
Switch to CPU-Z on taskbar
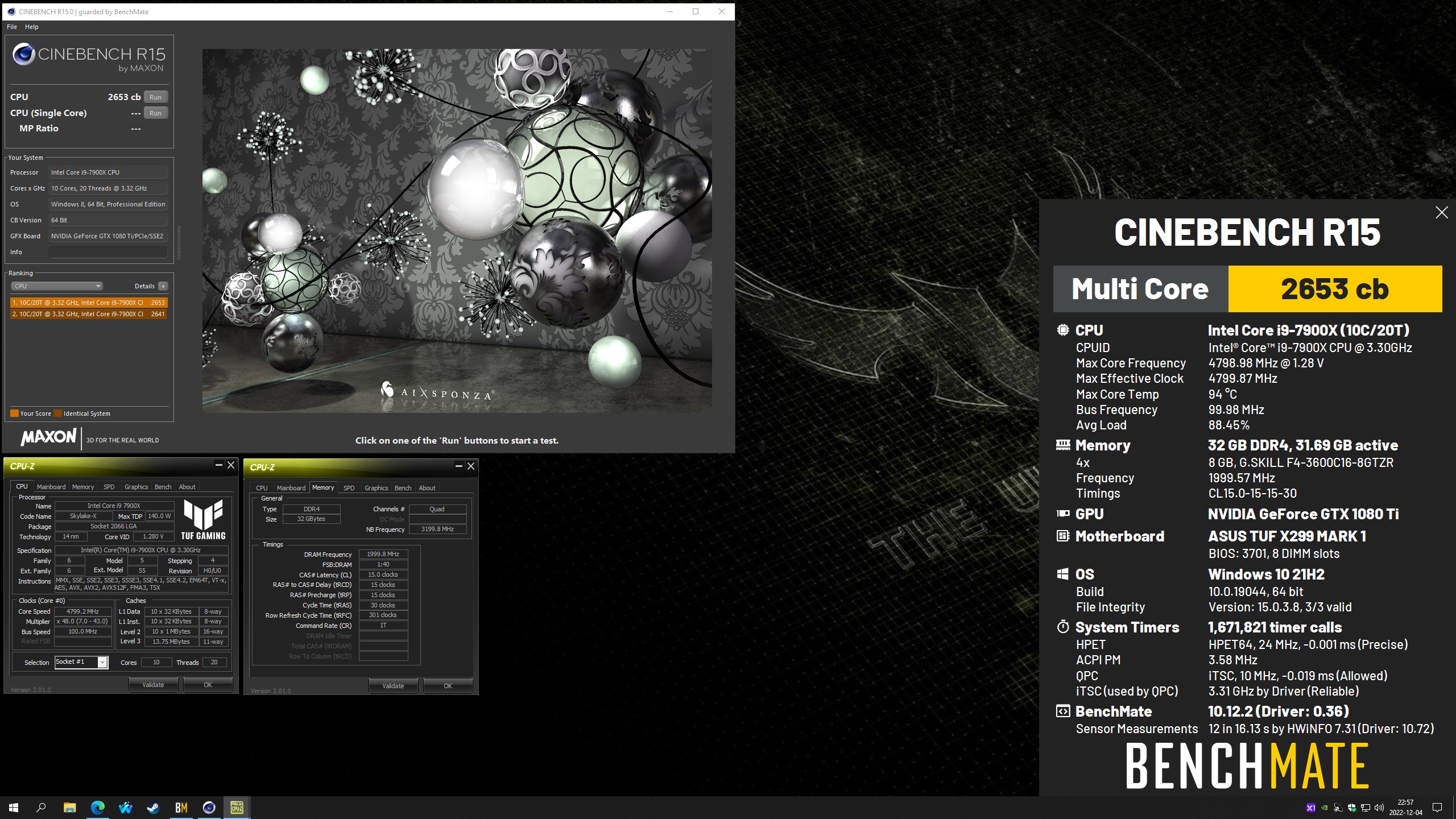[x=237, y=808]
